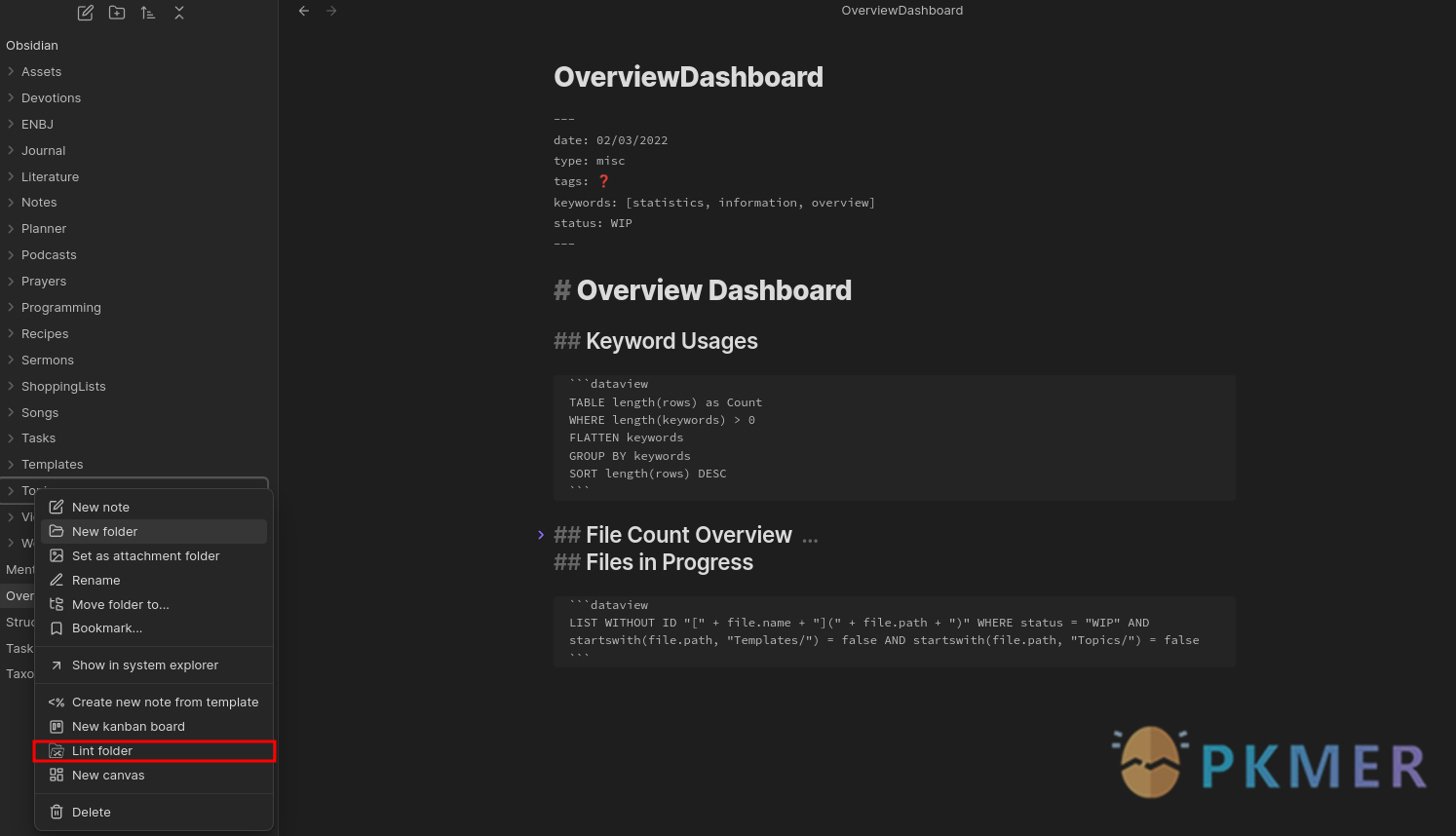Open the ShoppingLists folder
Screen dimensions: 1456x836
tap(63, 386)
